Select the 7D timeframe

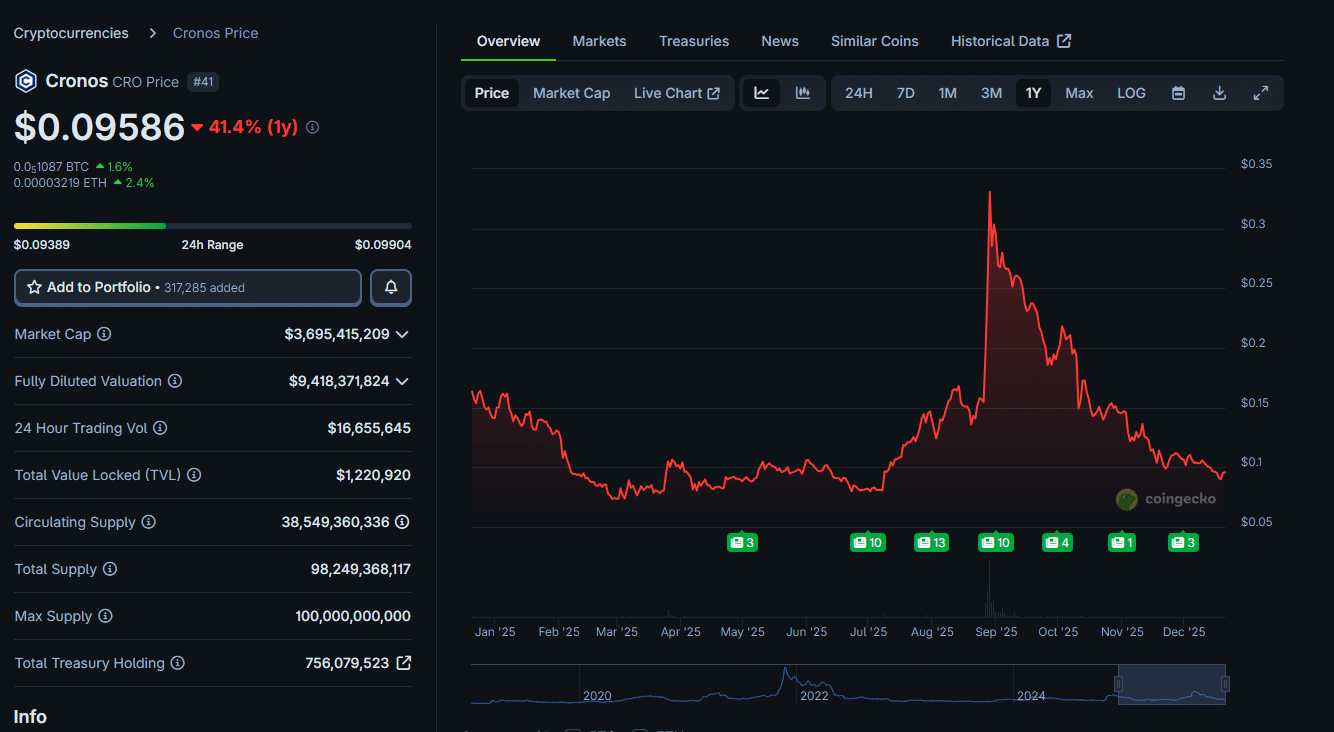tap(905, 92)
